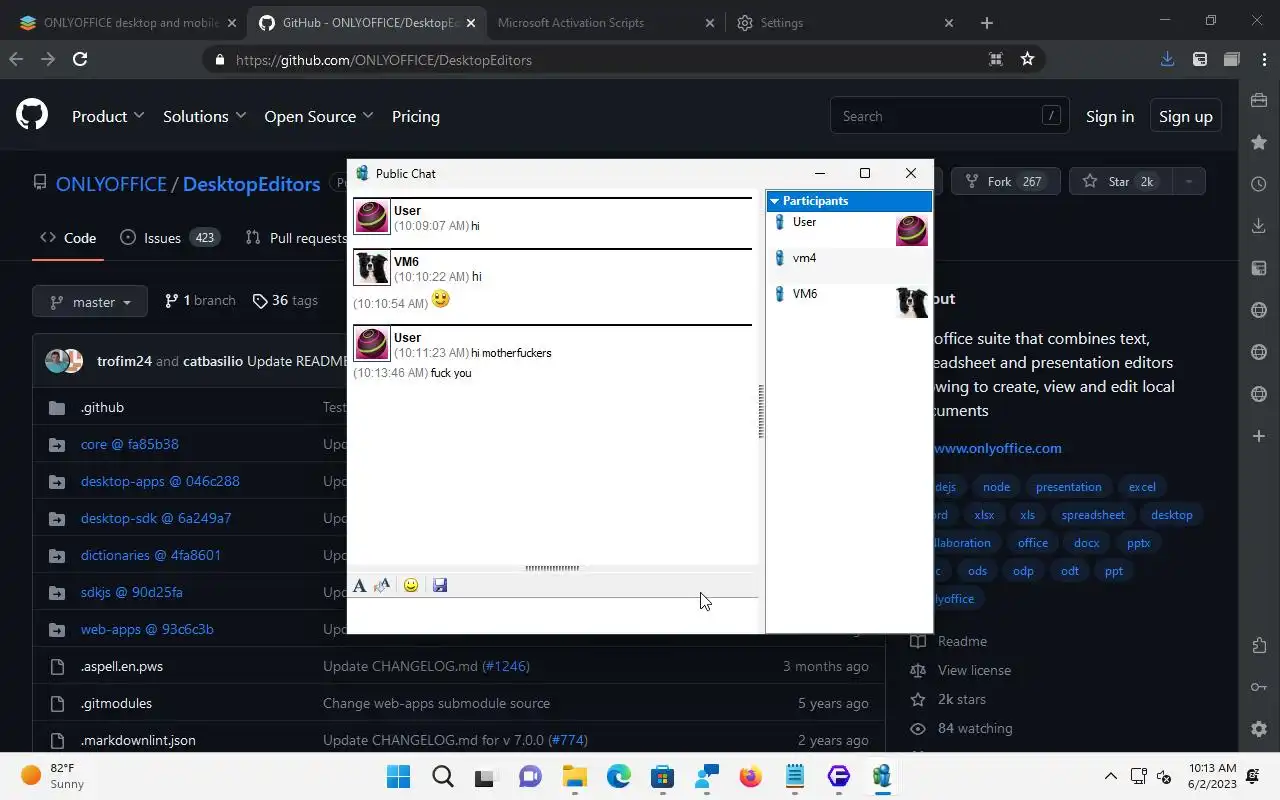The image size is (1280, 800).
Task: Go back with browser back arrow
Action: (16, 59)
